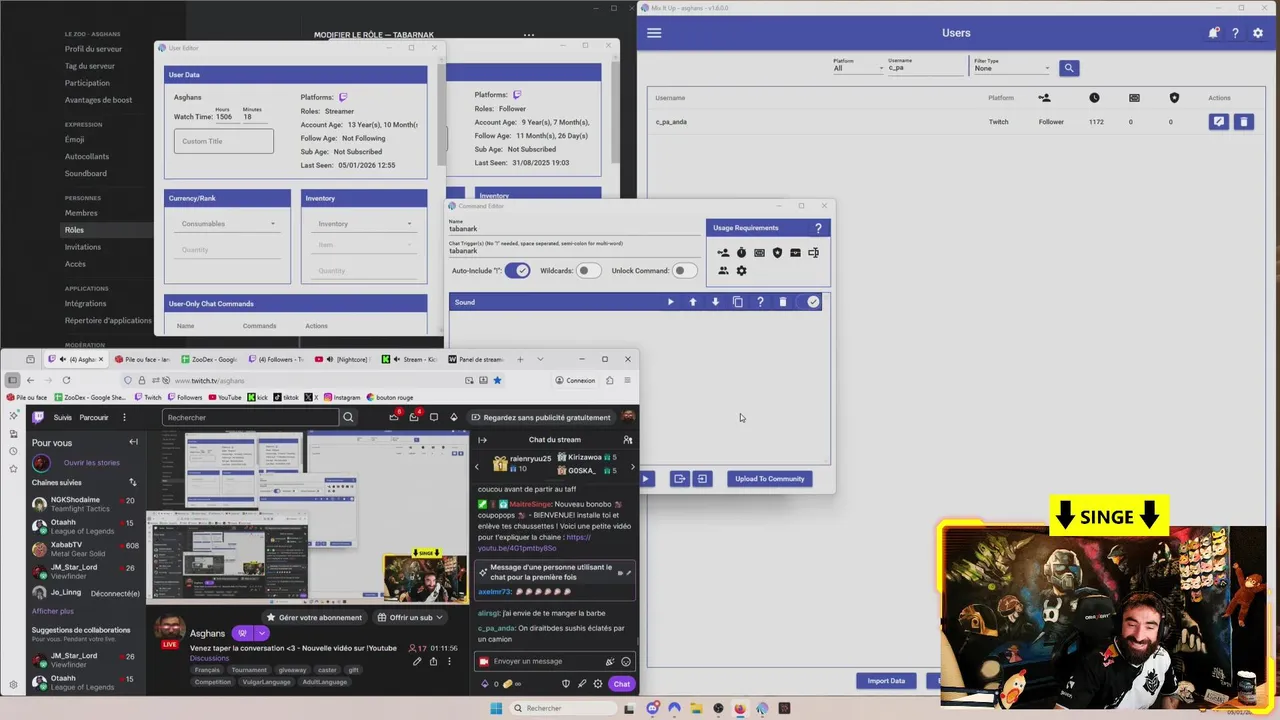
Task: Click Twitch search magnifier button
Action: click(x=348, y=417)
